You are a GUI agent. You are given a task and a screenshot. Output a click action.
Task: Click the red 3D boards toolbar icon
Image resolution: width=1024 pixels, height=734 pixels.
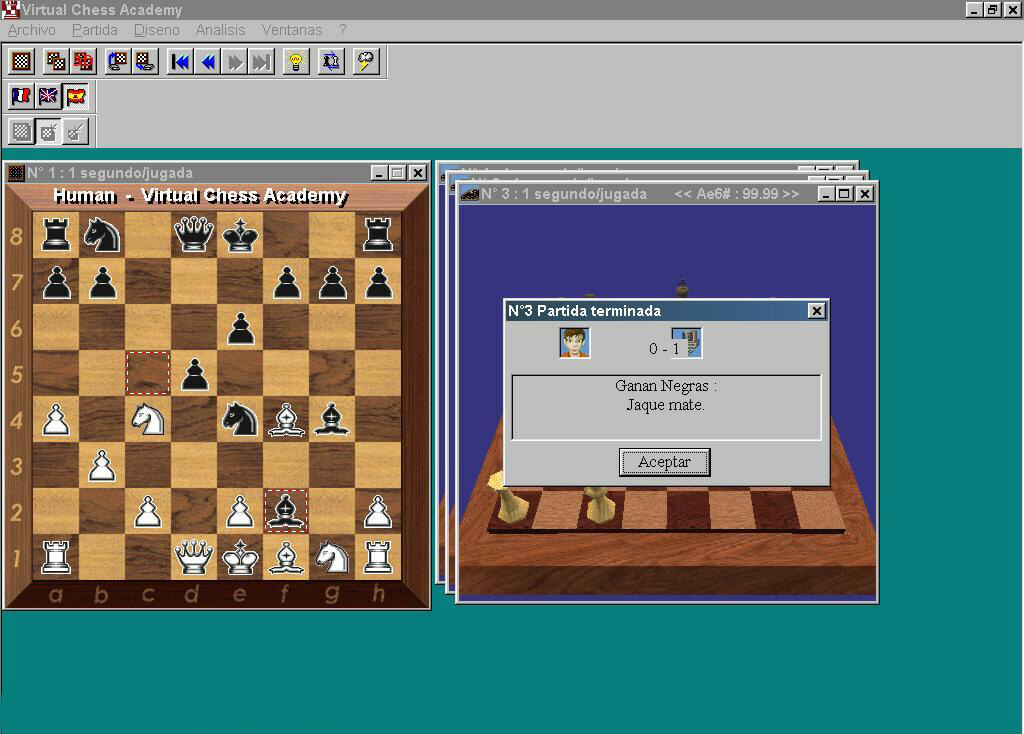83,62
